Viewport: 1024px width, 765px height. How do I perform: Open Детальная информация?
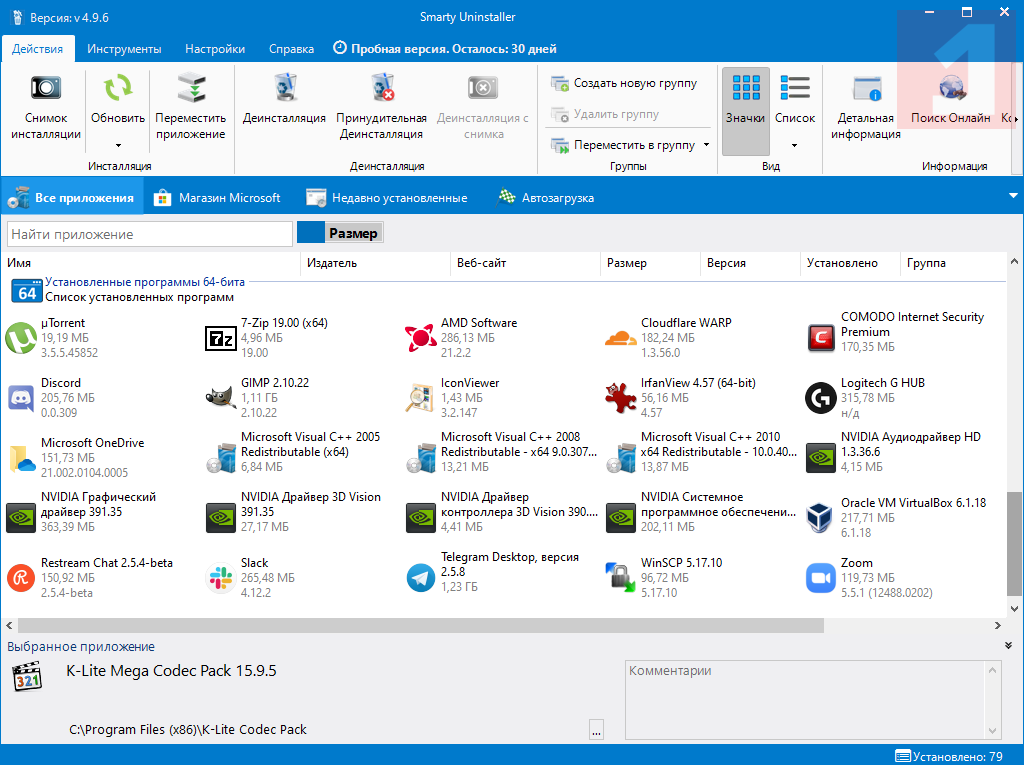click(x=866, y=106)
